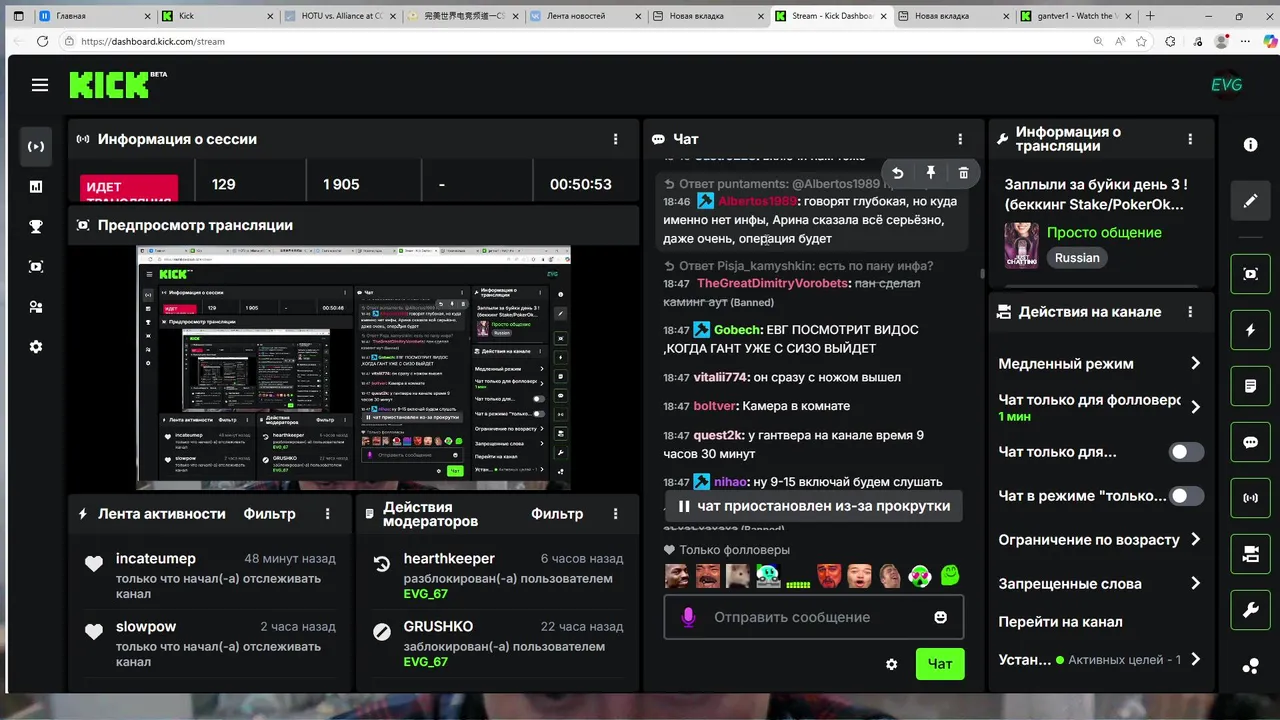Open chat settings gear beside Чат button

[x=892, y=664]
